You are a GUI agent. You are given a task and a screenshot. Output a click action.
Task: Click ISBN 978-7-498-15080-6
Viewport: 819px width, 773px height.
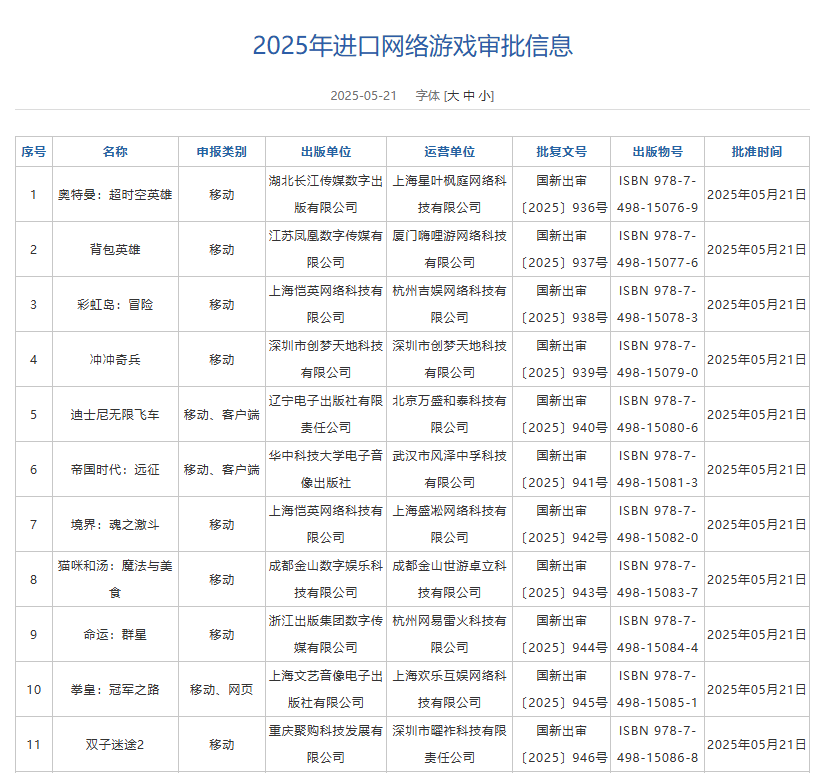[x=657, y=414]
